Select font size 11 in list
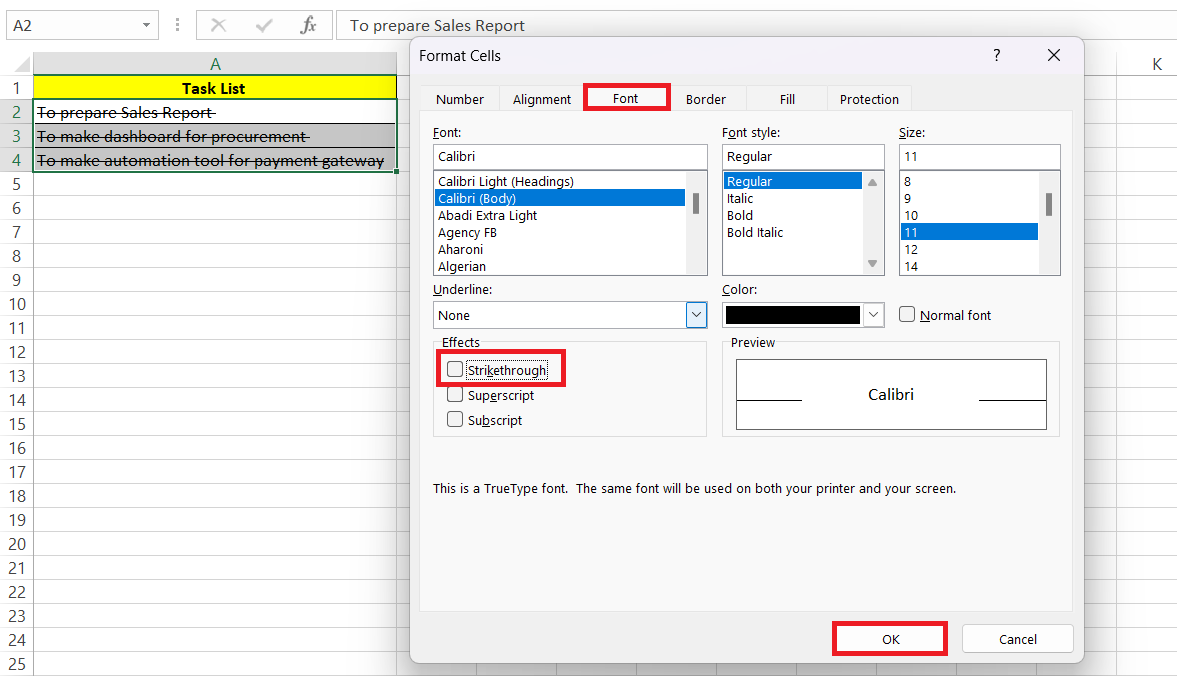 coord(969,233)
